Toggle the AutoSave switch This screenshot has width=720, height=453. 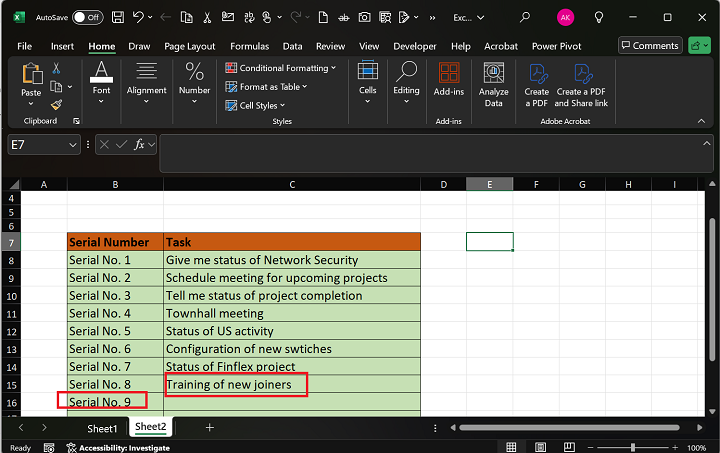coord(87,17)
